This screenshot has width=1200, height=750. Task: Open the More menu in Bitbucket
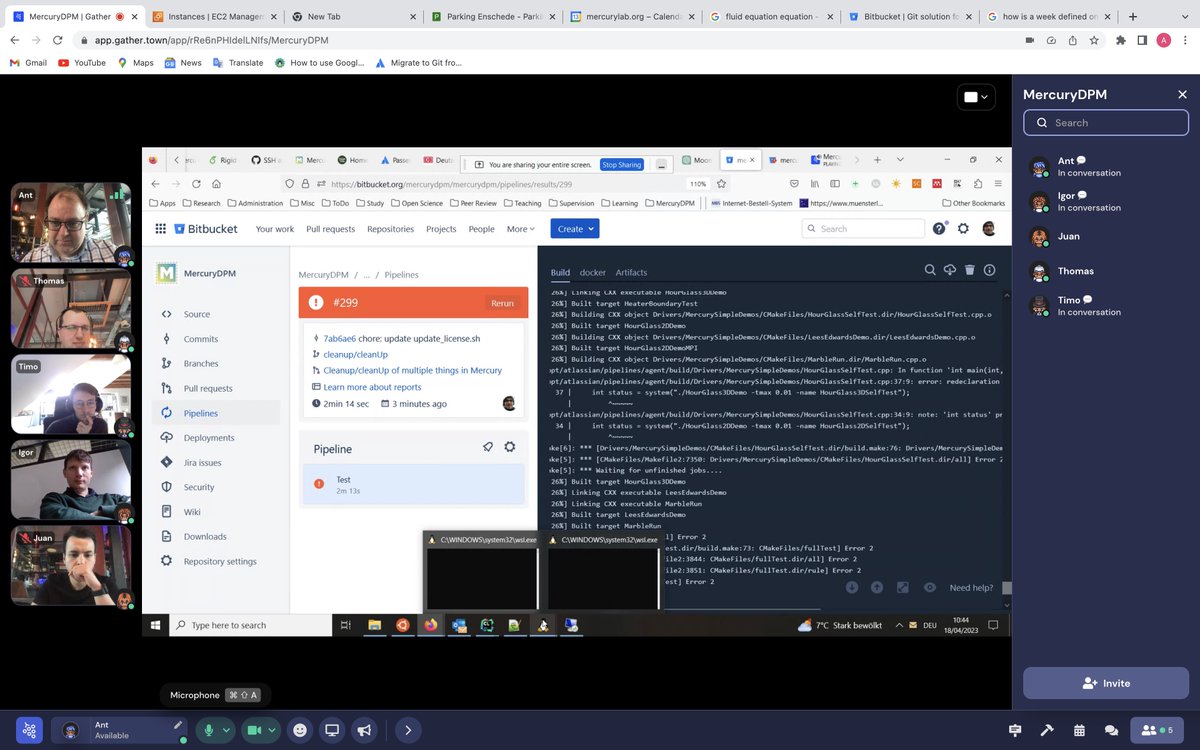point(520,229)
